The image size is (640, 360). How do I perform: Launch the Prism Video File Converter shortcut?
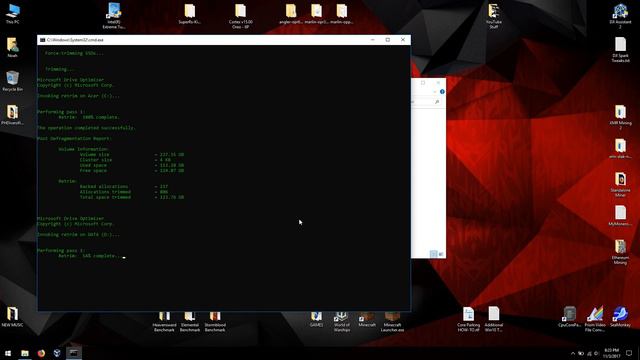(595, 319)
